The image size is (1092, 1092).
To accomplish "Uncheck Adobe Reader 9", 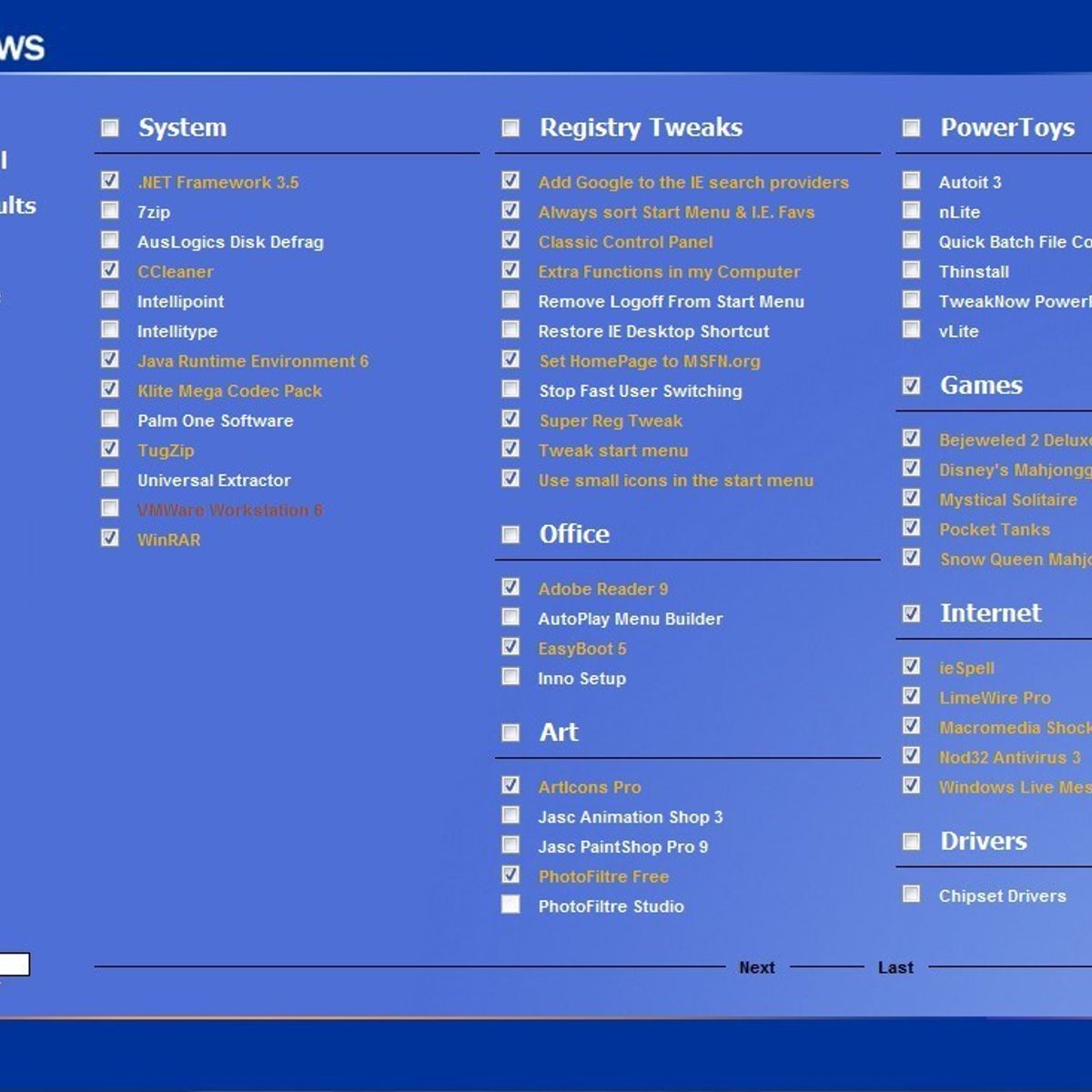I will 511,588.
